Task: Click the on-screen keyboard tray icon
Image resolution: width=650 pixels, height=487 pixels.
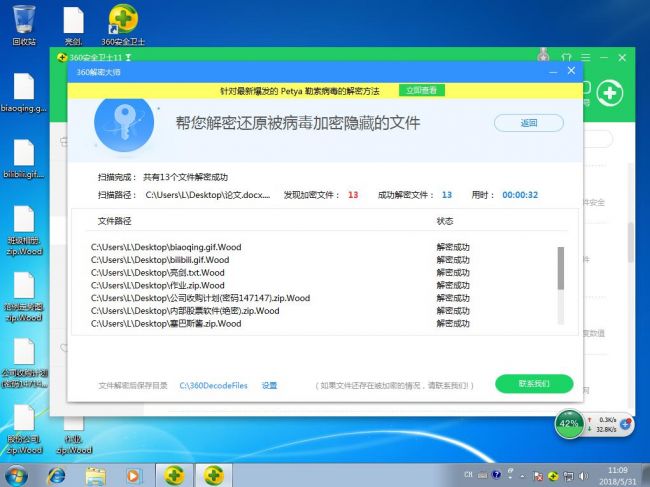Action: [x=483, y=475]
